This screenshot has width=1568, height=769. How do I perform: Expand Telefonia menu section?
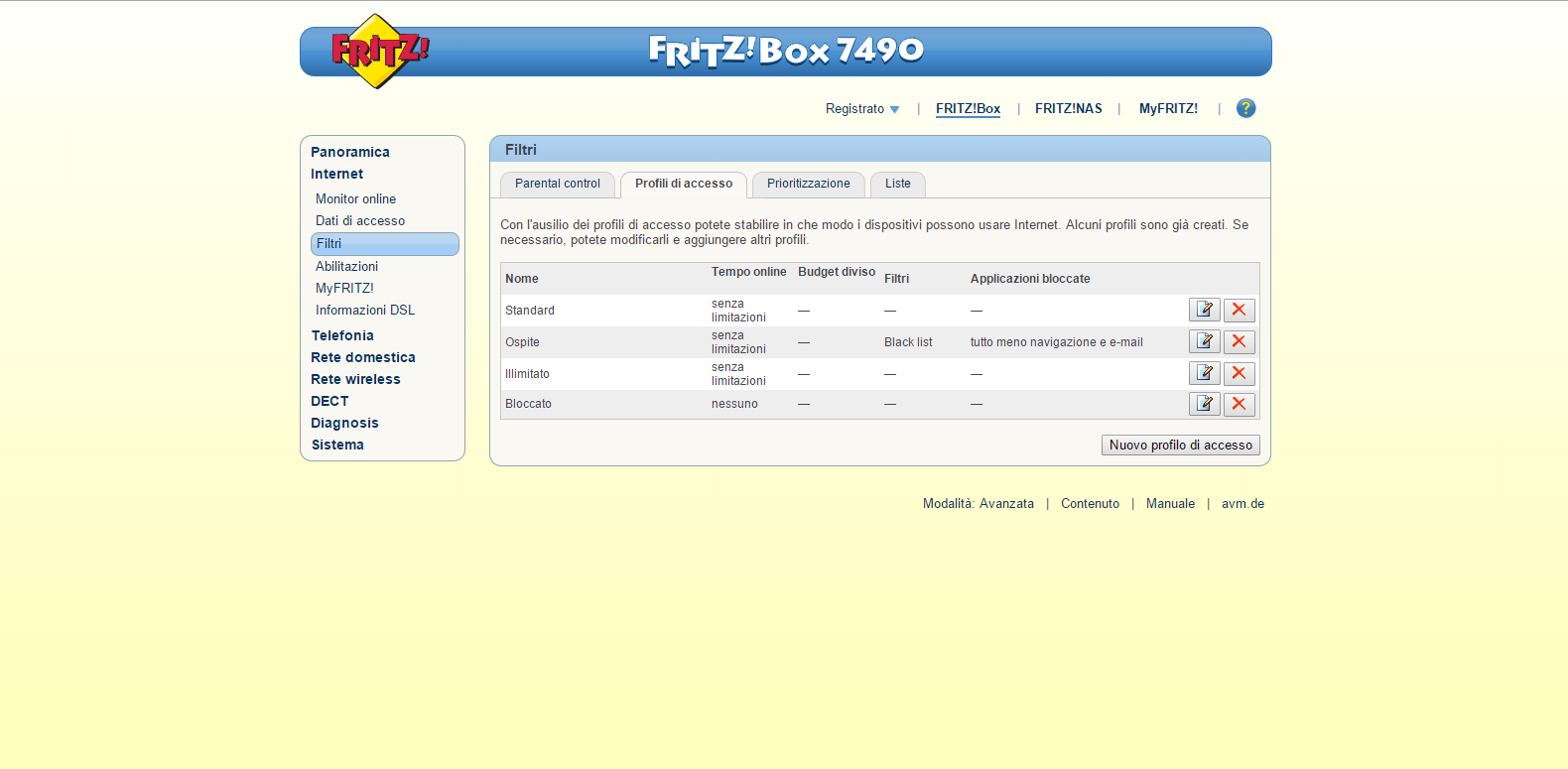coord(342,335)
